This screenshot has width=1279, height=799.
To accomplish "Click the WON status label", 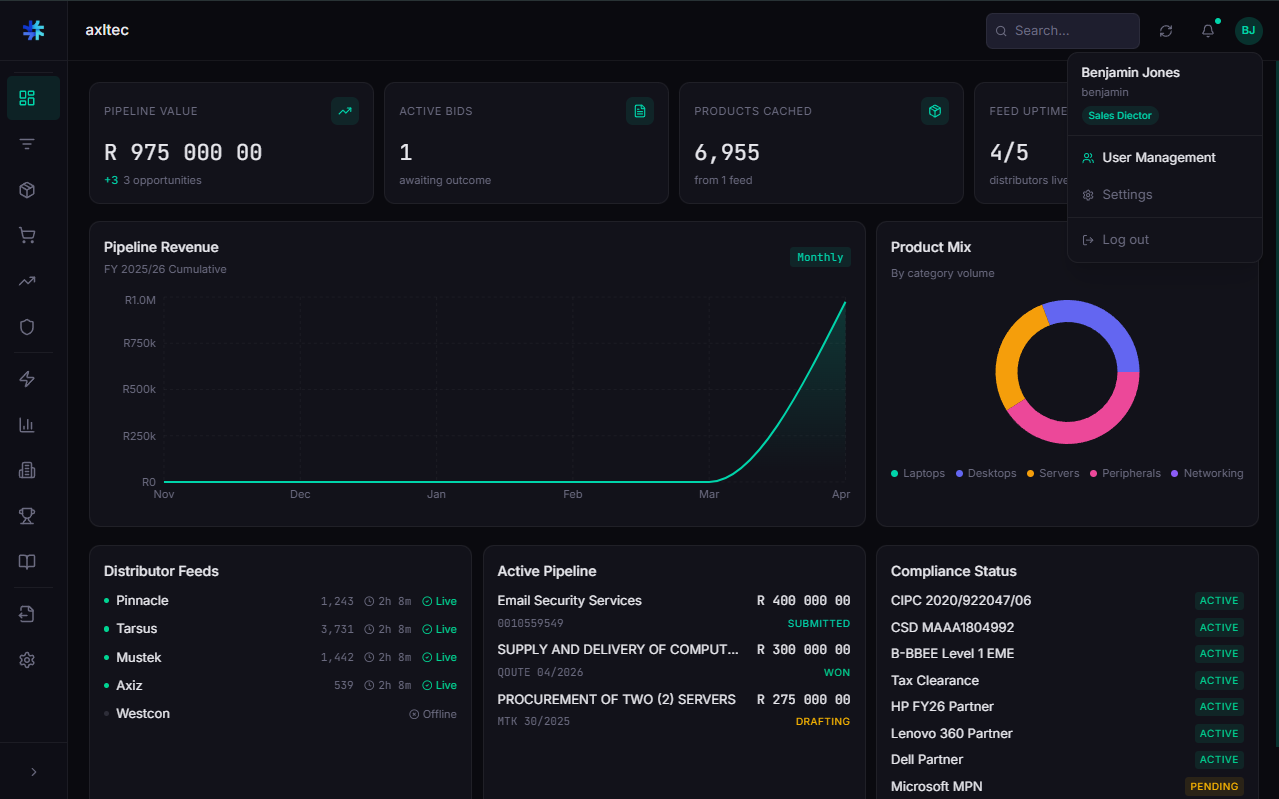I will (837, 673).
